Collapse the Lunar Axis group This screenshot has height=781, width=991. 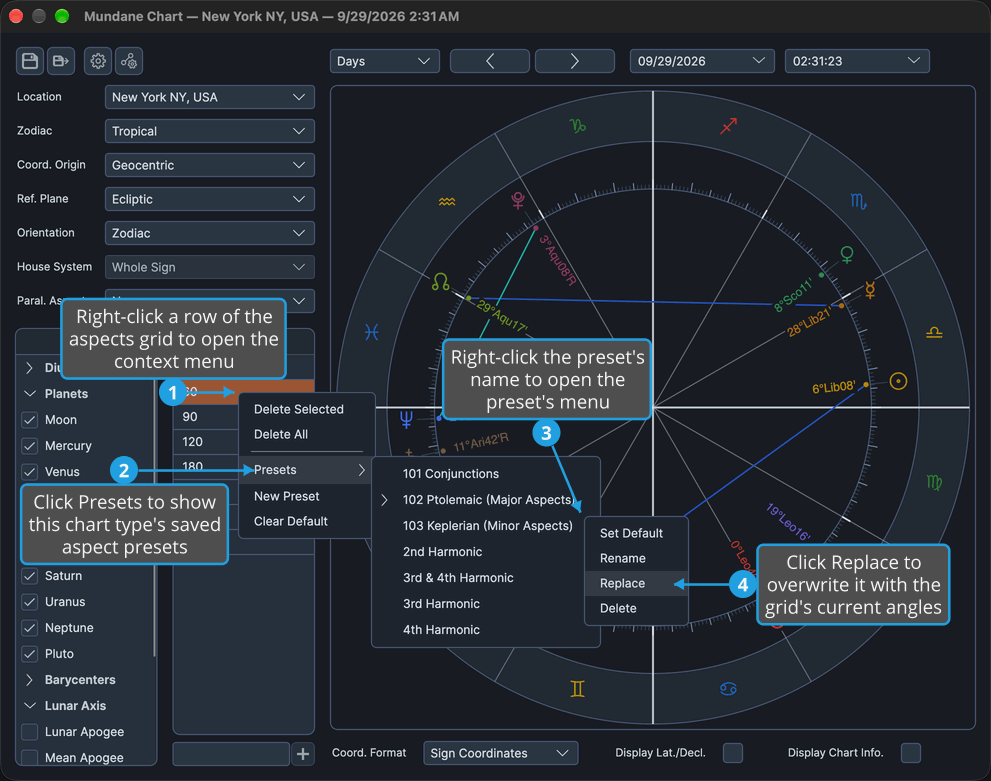tap(30, 706)
